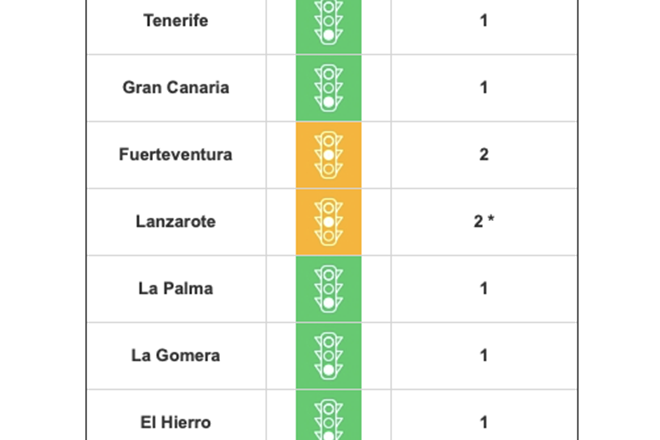Click La Palma's green traffic light icon
The height and width of the screenshot is (440, 660).
click(x=328, y=289)
